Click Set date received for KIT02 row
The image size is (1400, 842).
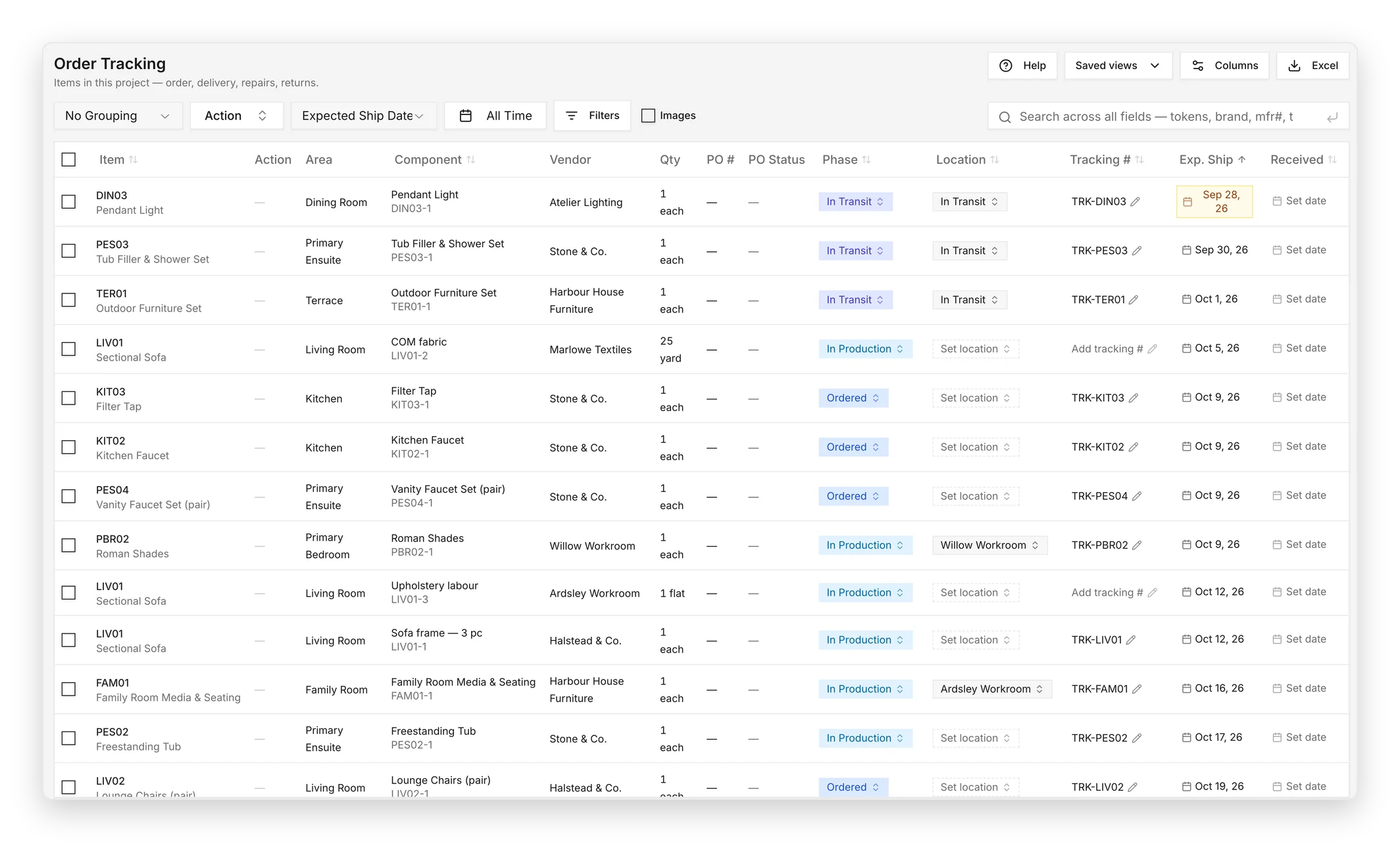tap(1299, 447)
